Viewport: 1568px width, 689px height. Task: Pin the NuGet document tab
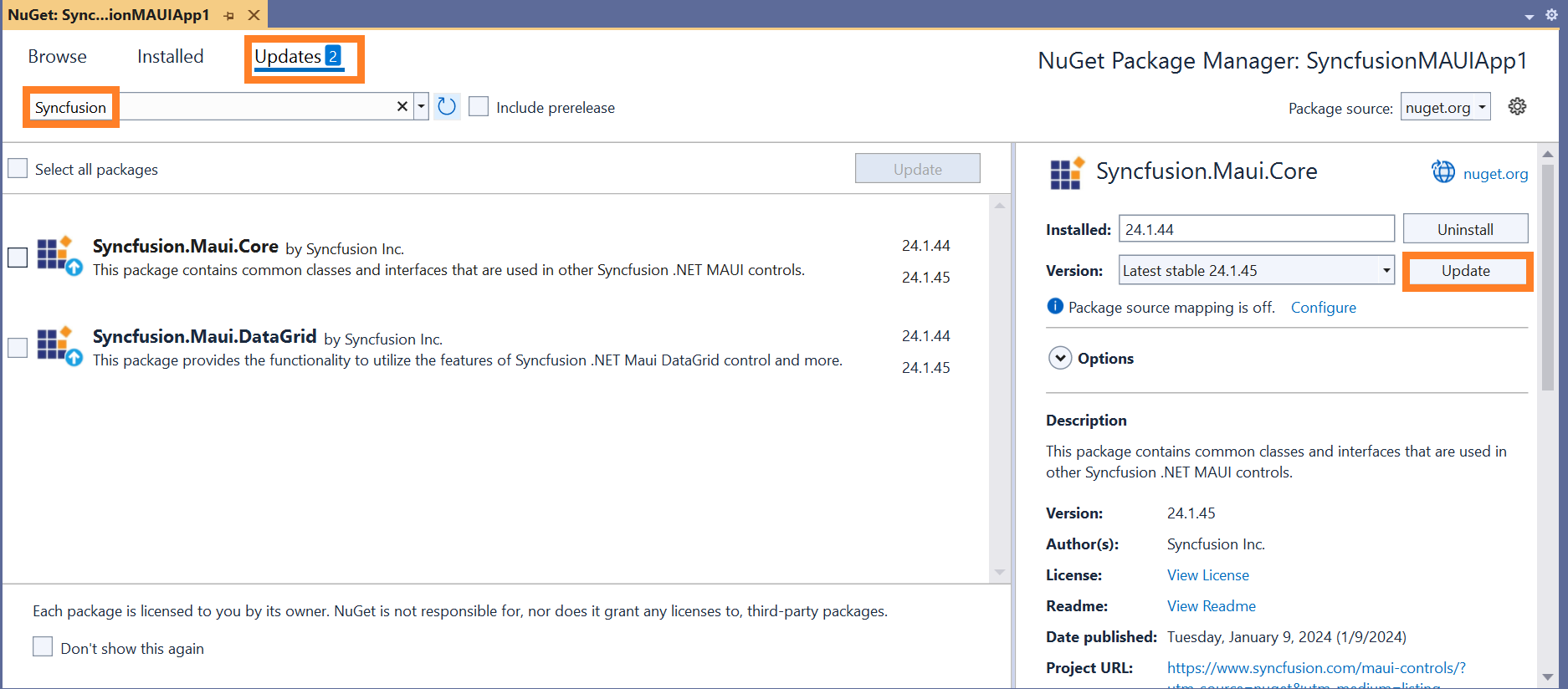(228, 15)
